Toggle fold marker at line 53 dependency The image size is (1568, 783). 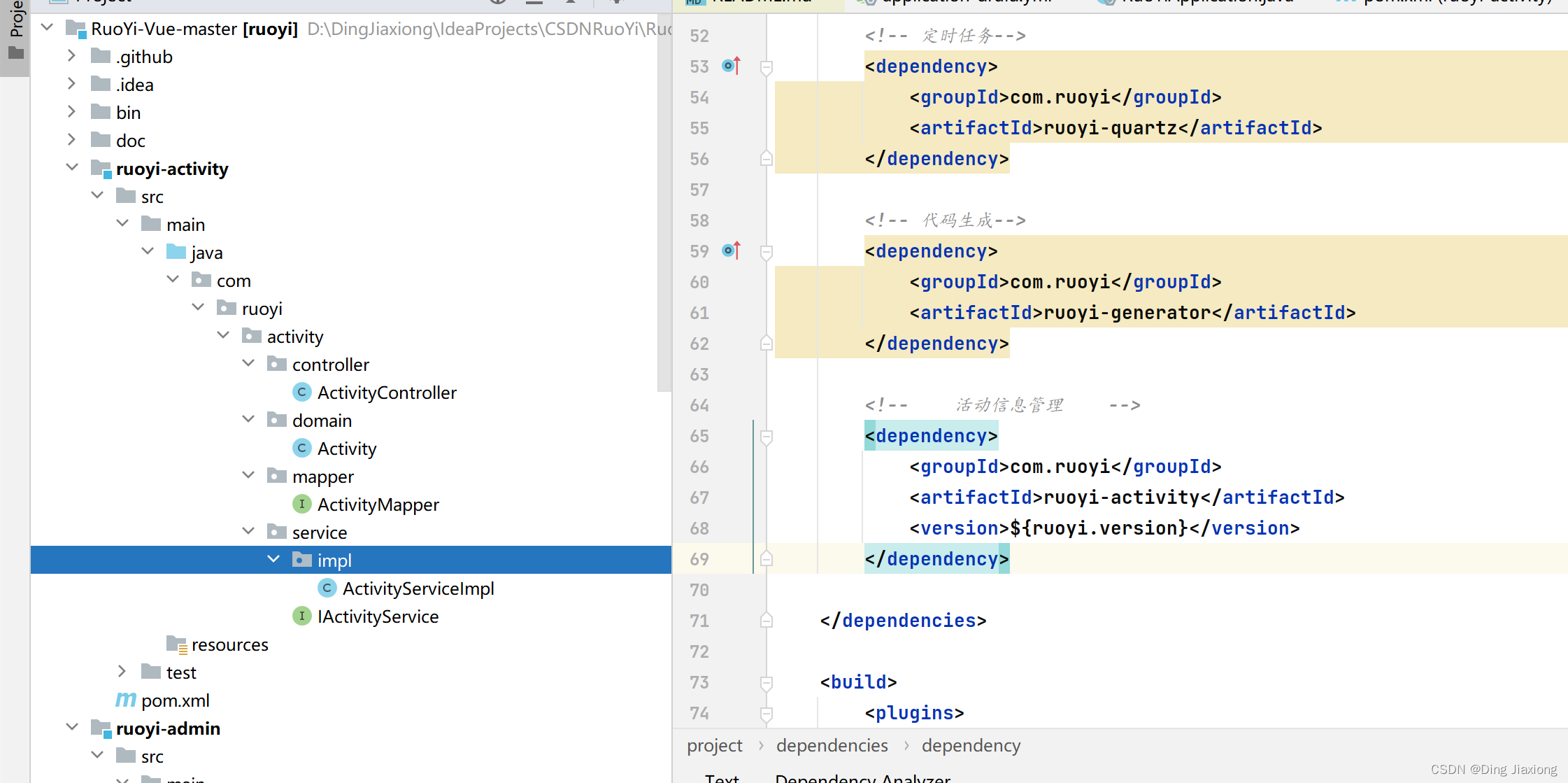[x=767, y=67]
